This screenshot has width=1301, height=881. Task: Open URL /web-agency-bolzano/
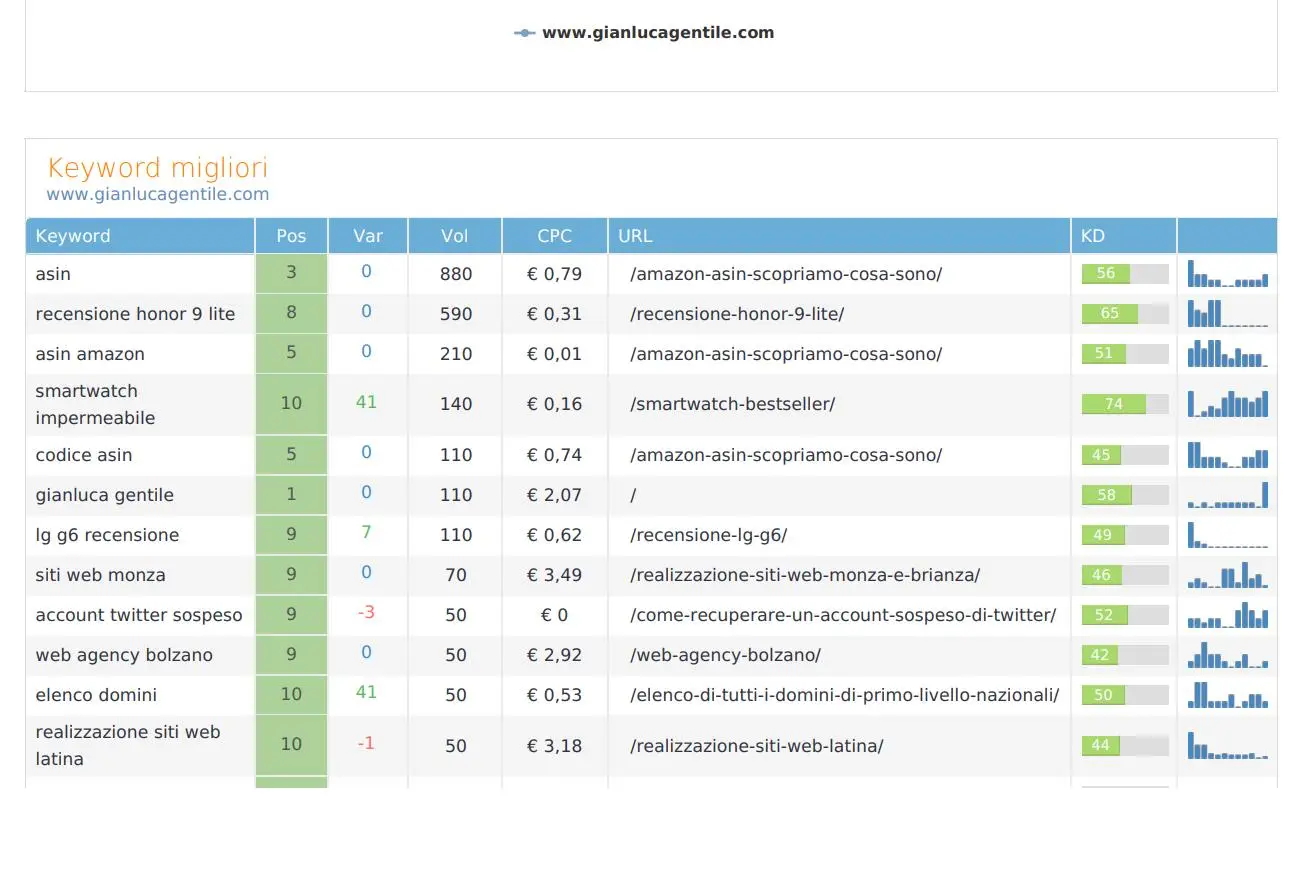726,655
